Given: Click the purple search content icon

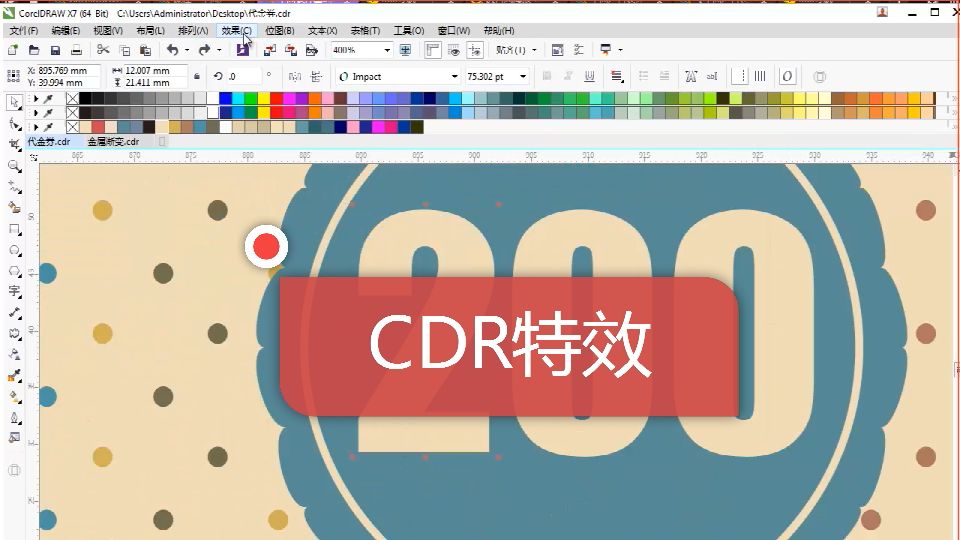Looking at the screenshot, I should [x=242, y=50].
